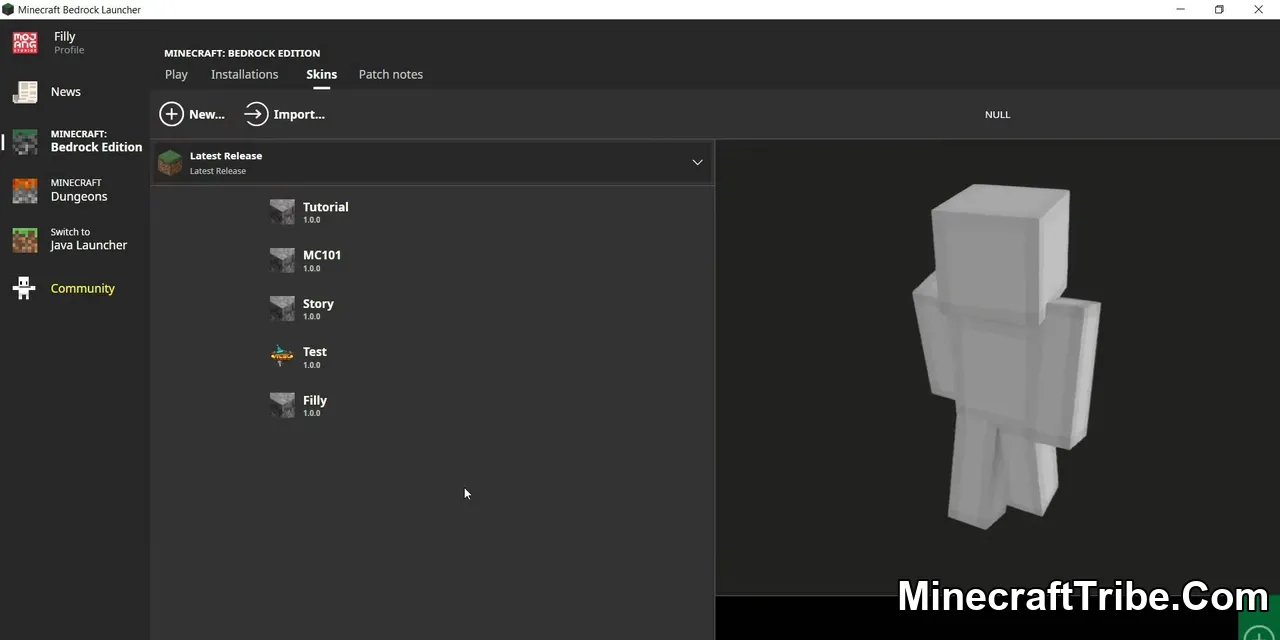
Task: Open the Patch notes tab
Action: click(390, 74)
